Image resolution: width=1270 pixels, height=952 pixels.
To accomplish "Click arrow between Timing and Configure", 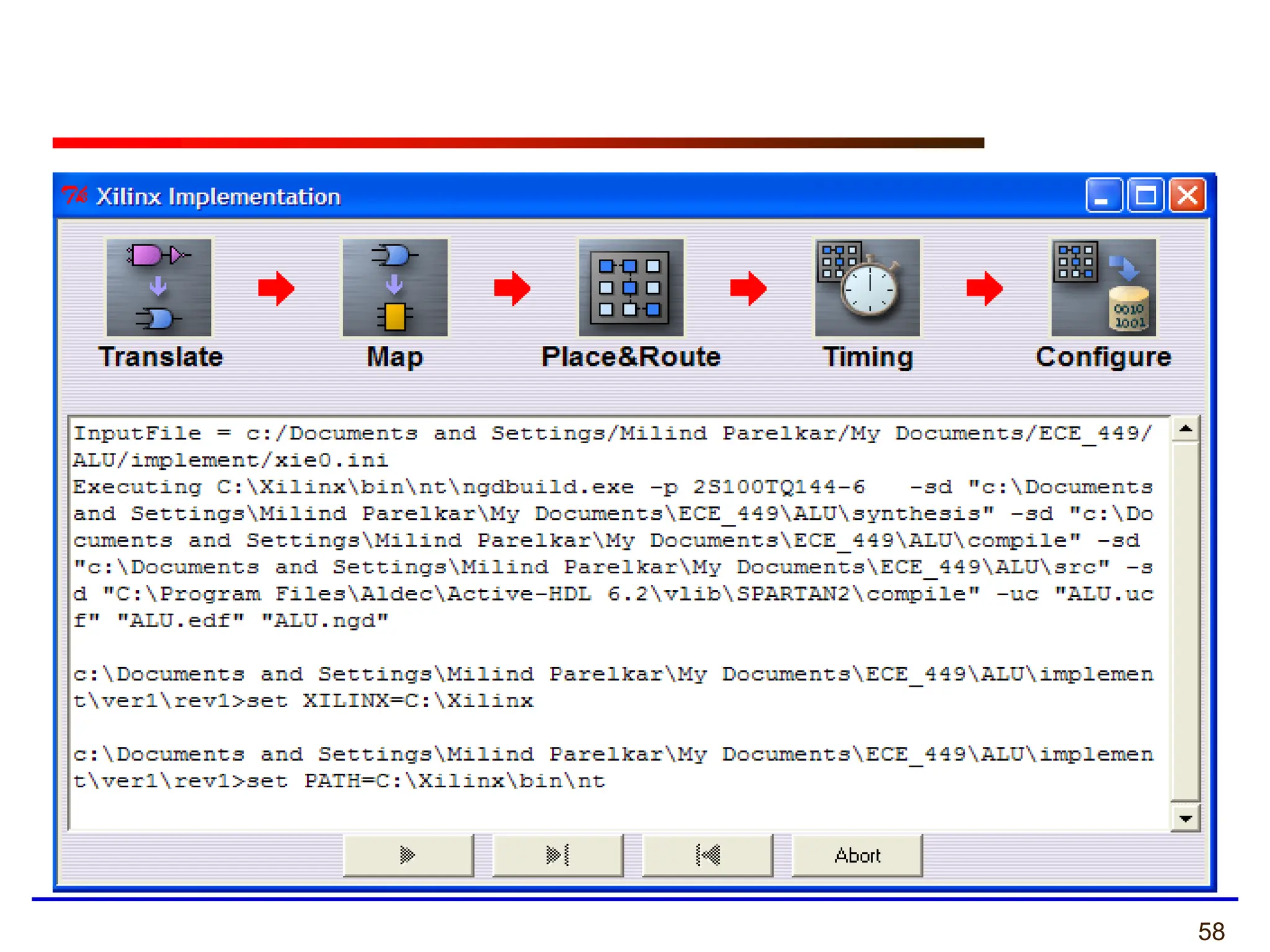I will [x=985, y=288].
